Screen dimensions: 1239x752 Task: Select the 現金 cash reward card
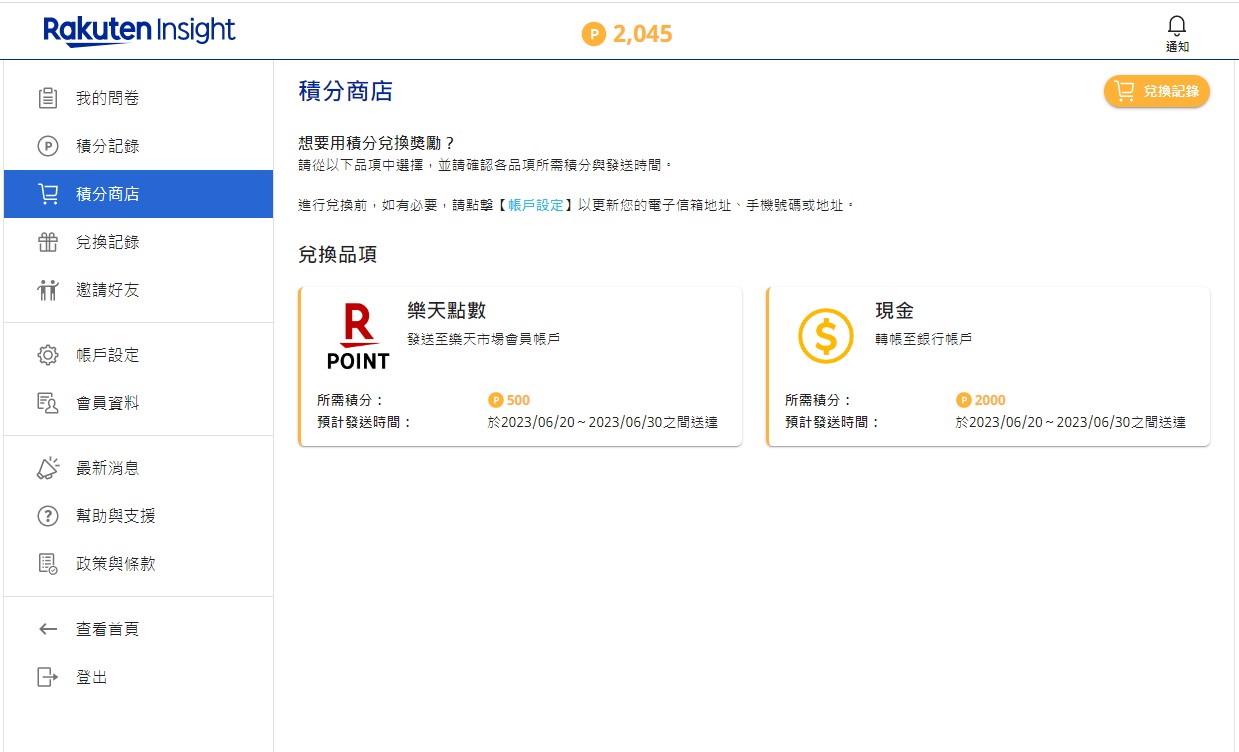pos(988,367)
